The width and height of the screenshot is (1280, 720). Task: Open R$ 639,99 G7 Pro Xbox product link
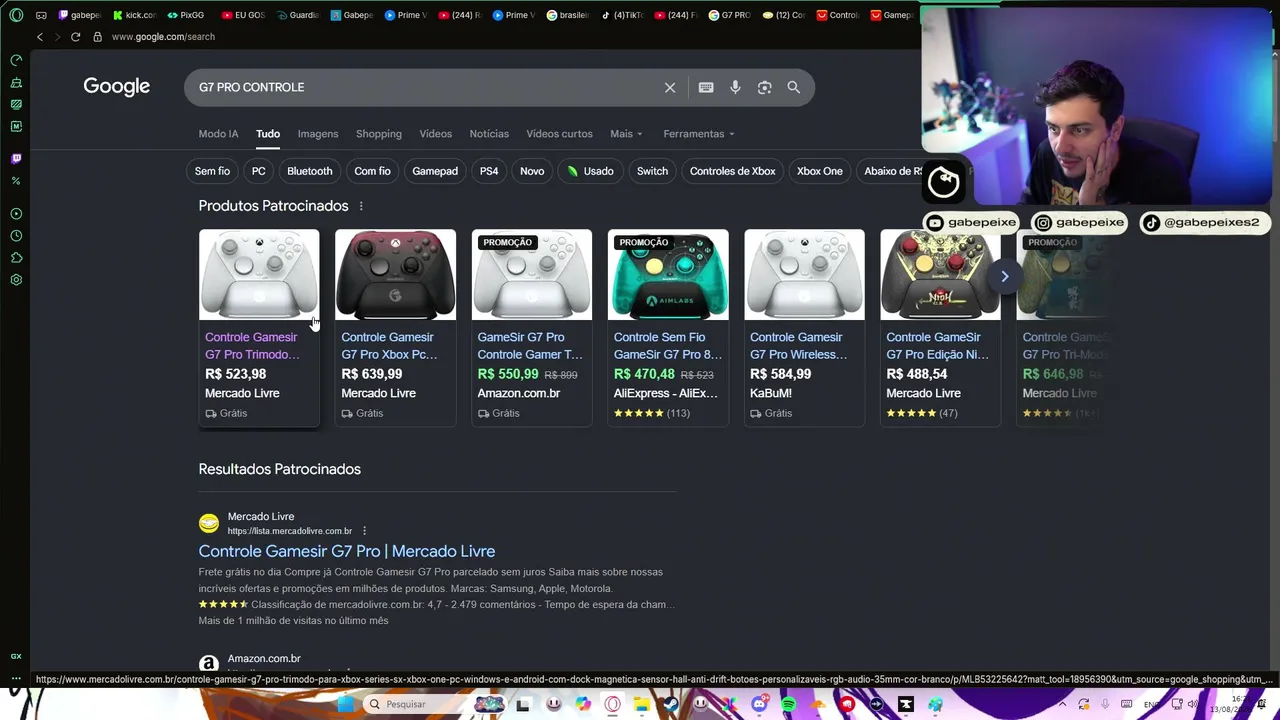[389, 346]
